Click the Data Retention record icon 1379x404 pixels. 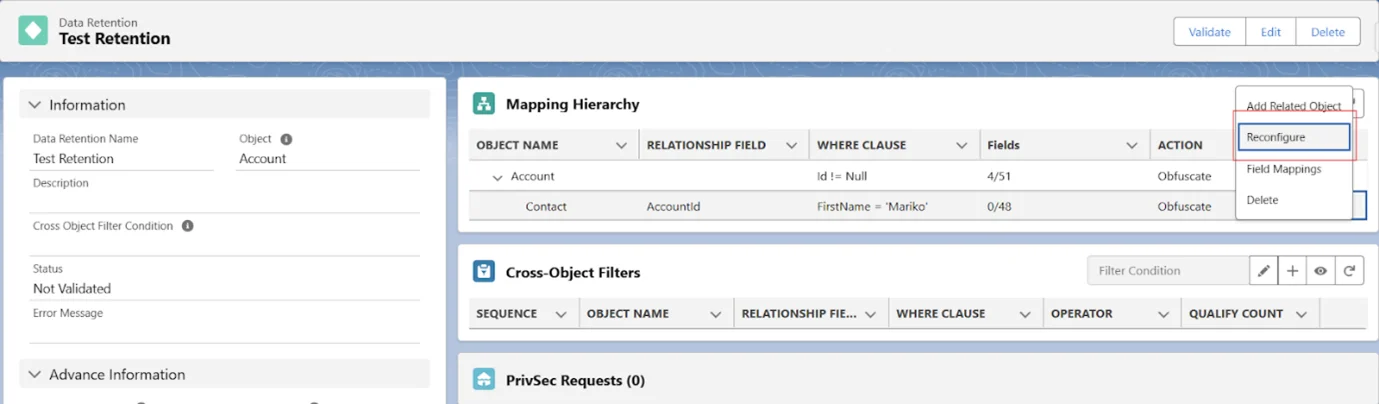(x=33, y=30)
